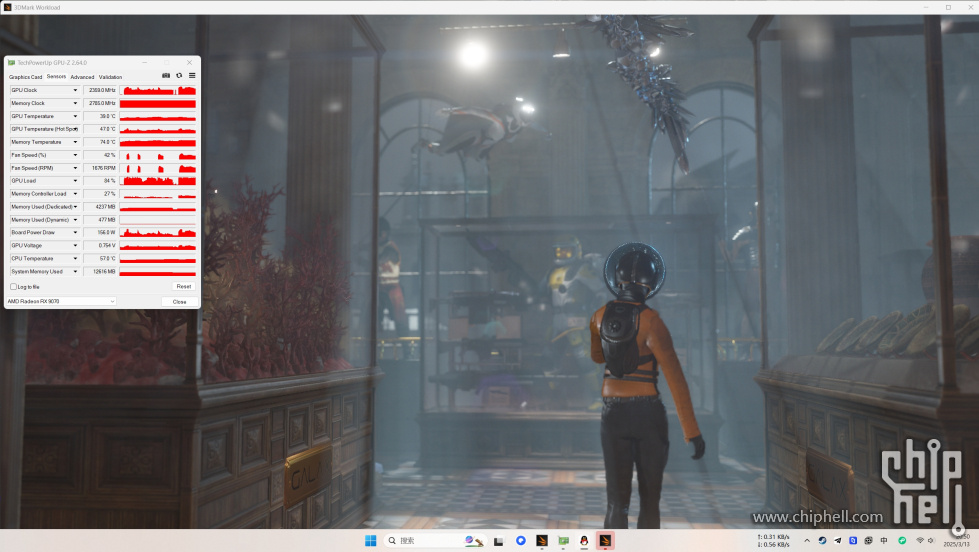979x552 pixels.
Task: Click the GPU-Z refresh icon
Action: (x=179, y=76)
